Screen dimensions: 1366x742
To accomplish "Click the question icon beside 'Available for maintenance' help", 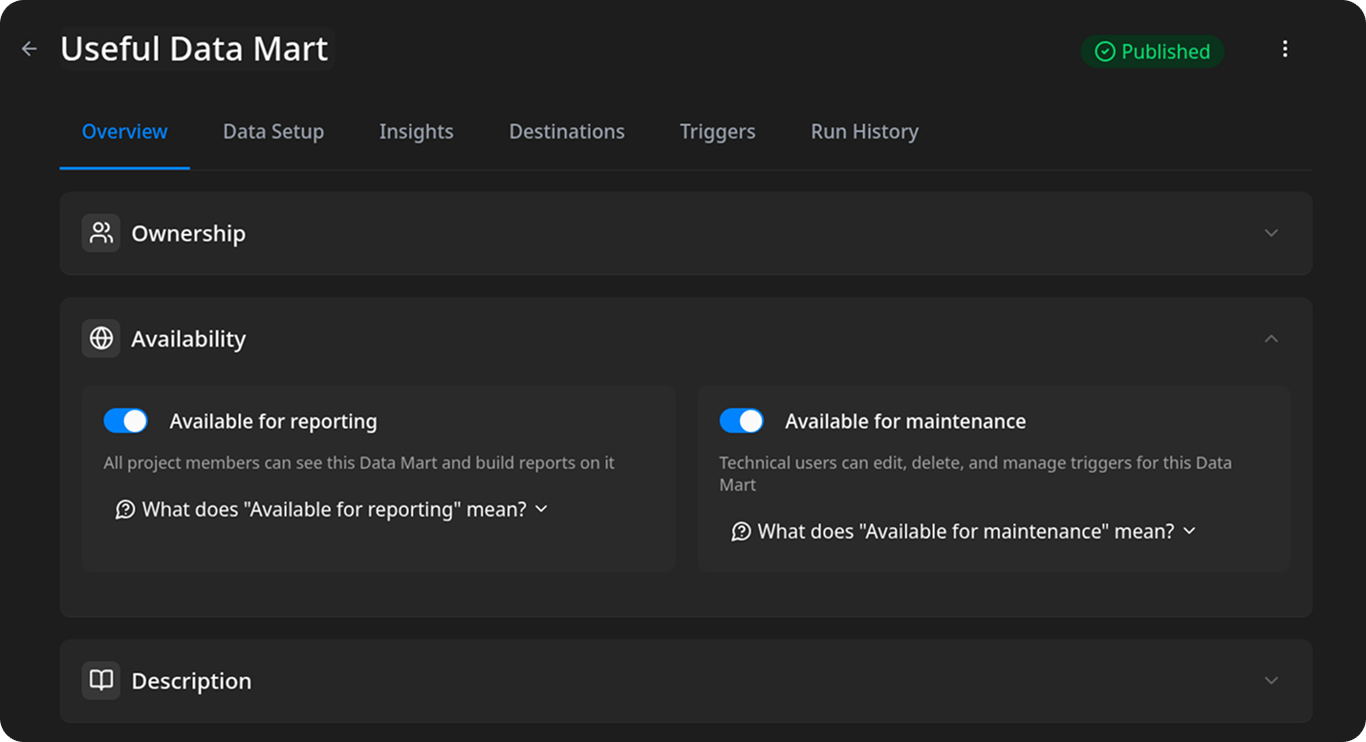I will point(740,531).
